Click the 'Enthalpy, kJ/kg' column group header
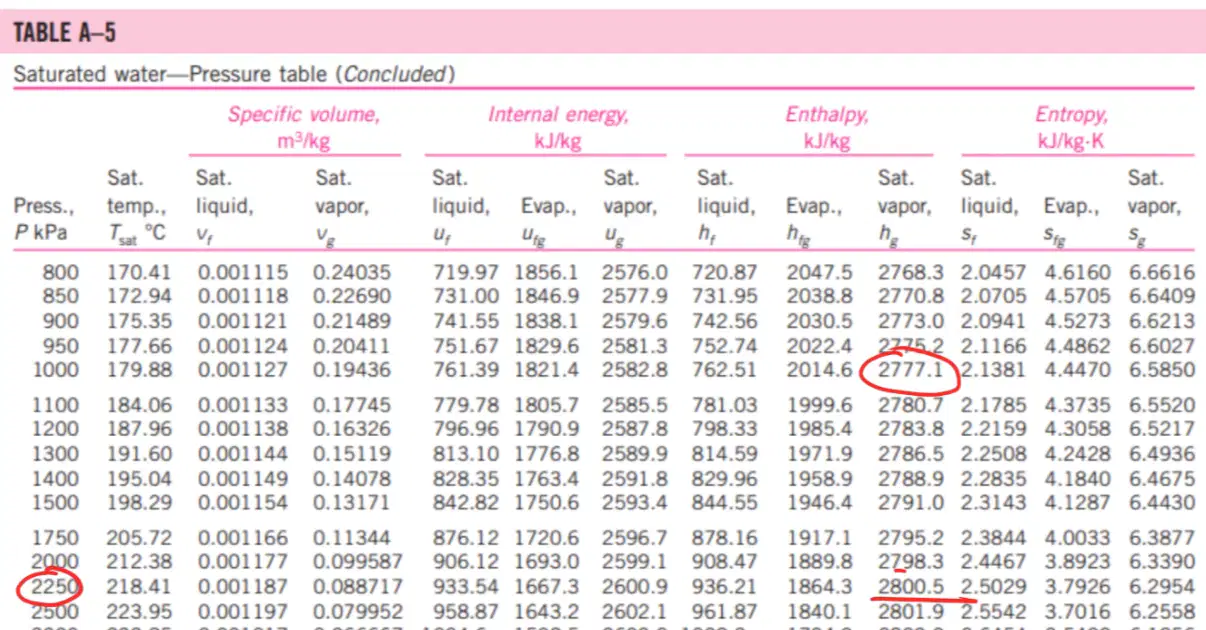1206x630 pixels. coord(826,127)
